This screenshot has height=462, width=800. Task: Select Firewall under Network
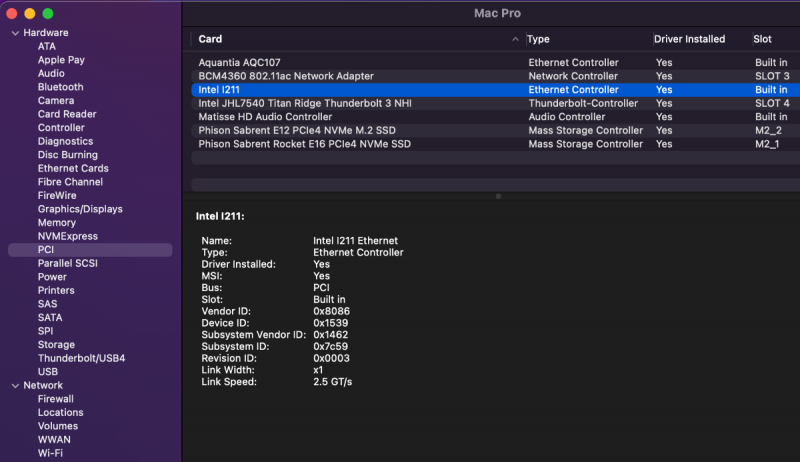(56, 399)
